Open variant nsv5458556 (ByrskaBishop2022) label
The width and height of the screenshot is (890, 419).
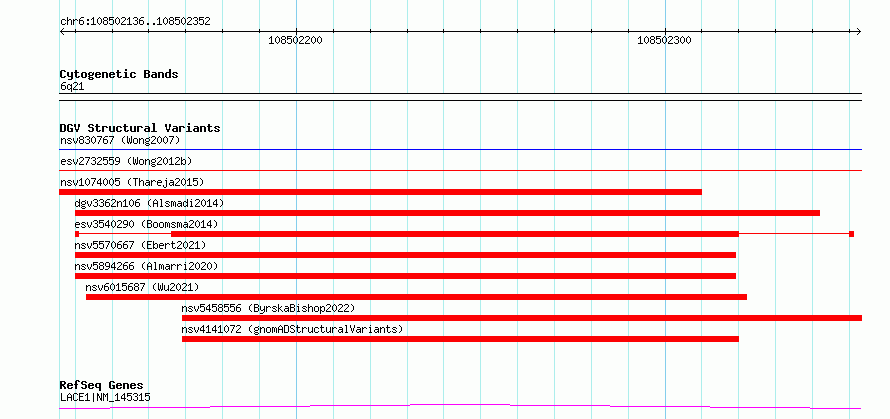click(268, 308)
